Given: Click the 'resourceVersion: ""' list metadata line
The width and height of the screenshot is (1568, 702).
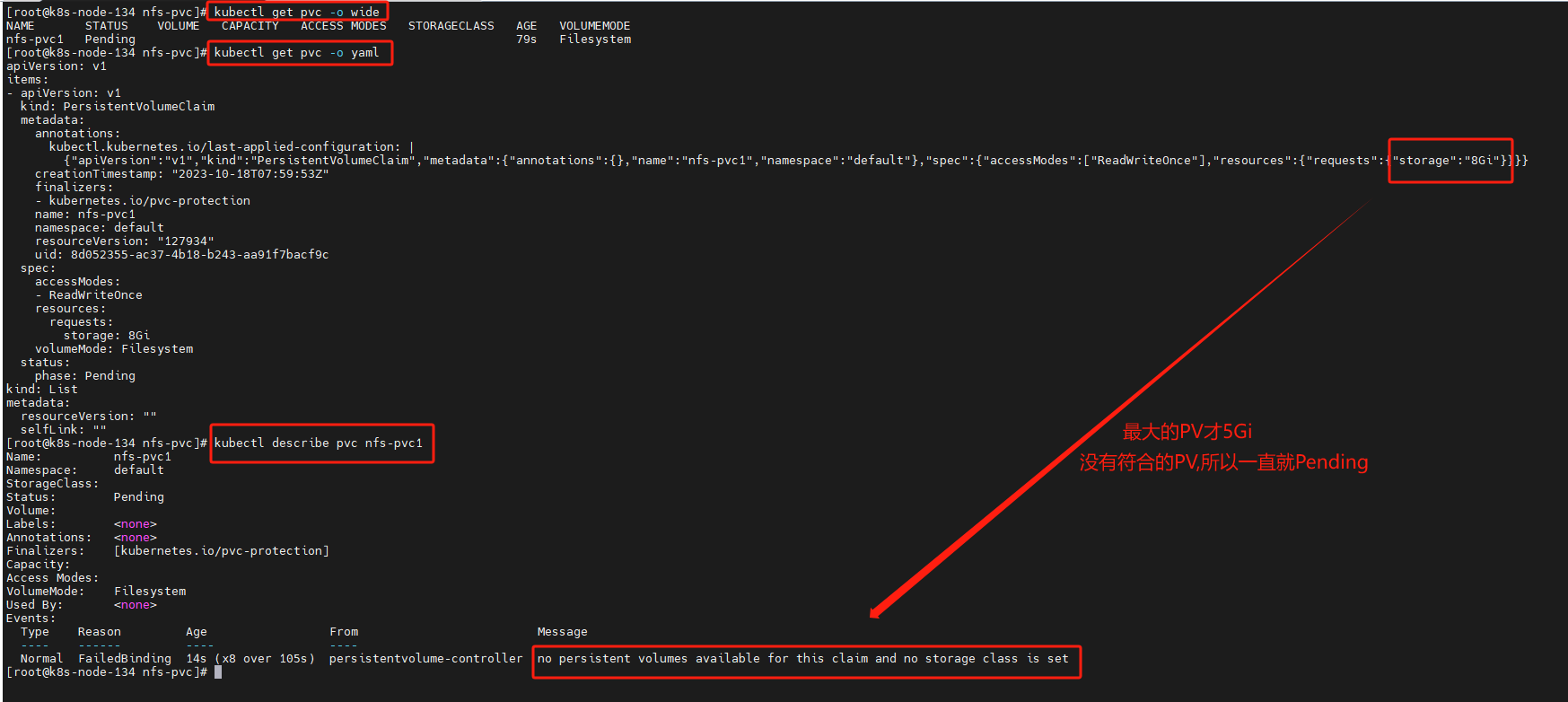Looking at the screenshot, I should pos(89,416).
